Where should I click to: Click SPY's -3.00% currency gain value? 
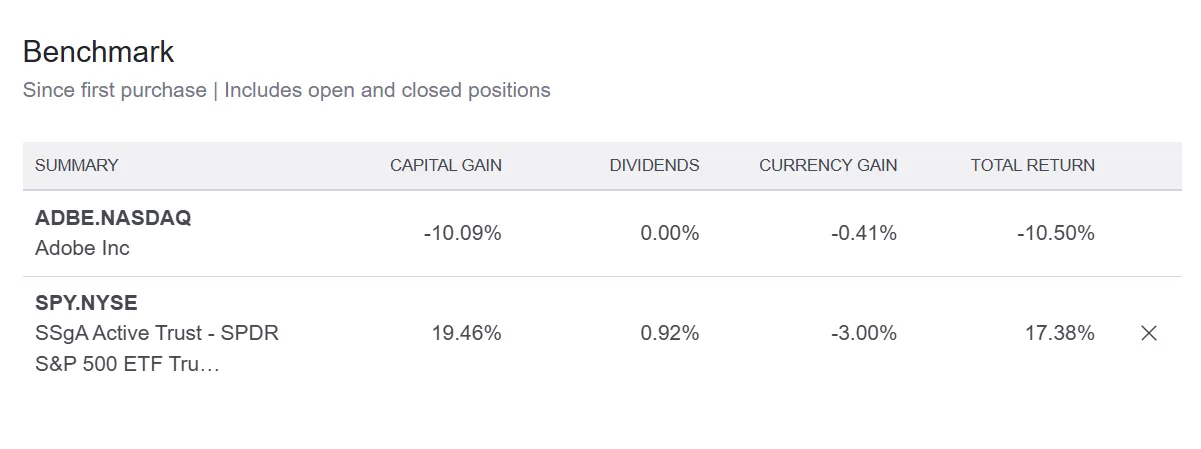click(863, 333)
